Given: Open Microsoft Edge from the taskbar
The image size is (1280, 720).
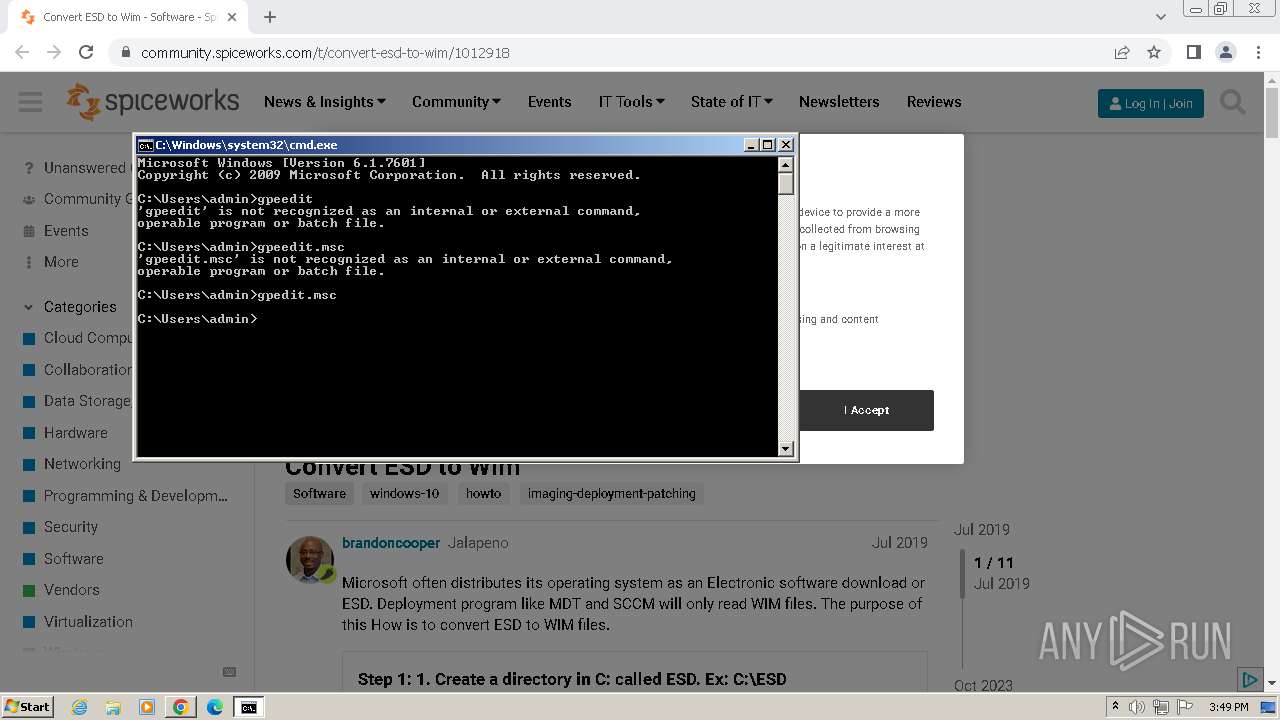Looking at the screenshot, I should point(215,707).
